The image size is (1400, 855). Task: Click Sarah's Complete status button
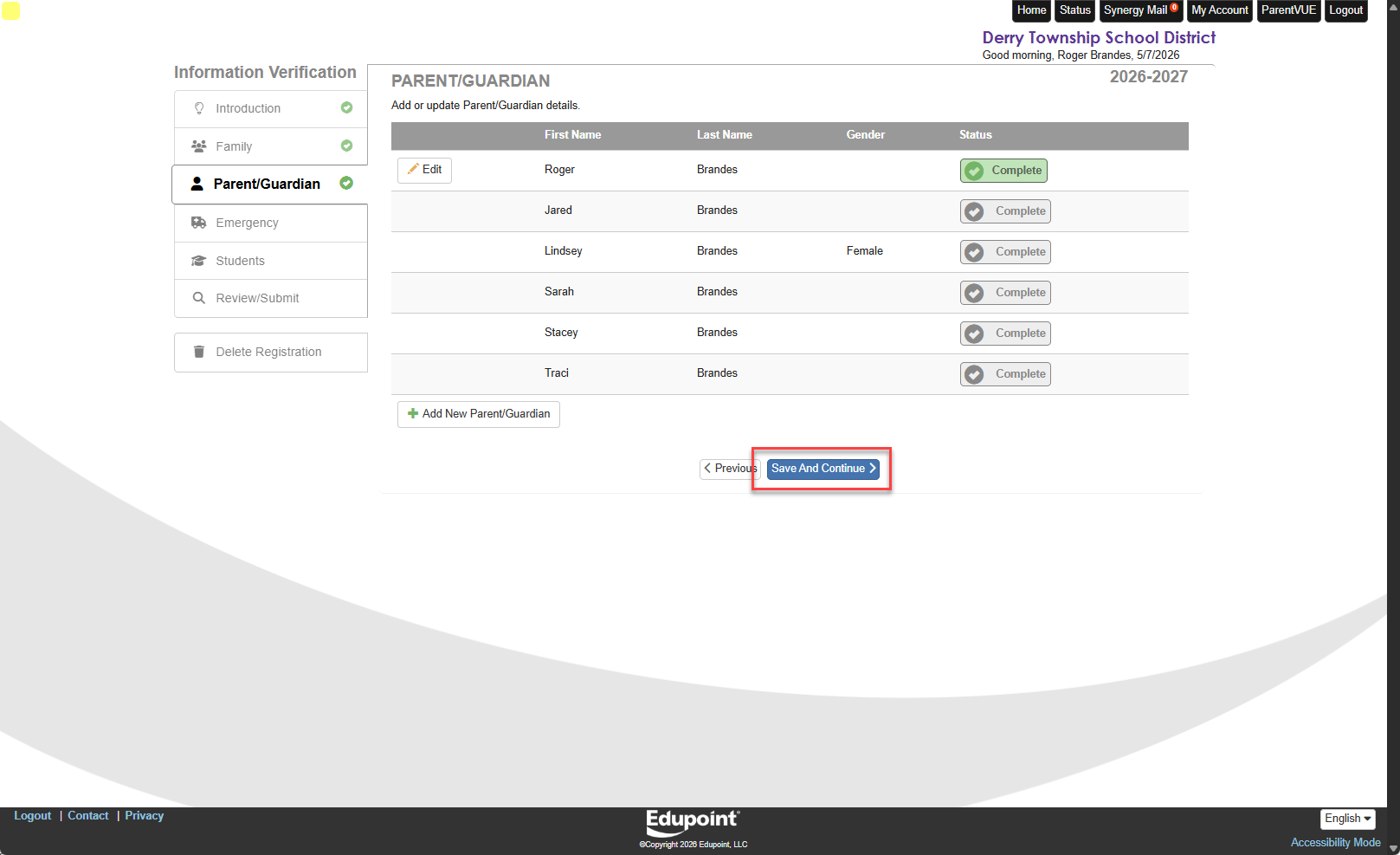click(x=1005, y=293)
